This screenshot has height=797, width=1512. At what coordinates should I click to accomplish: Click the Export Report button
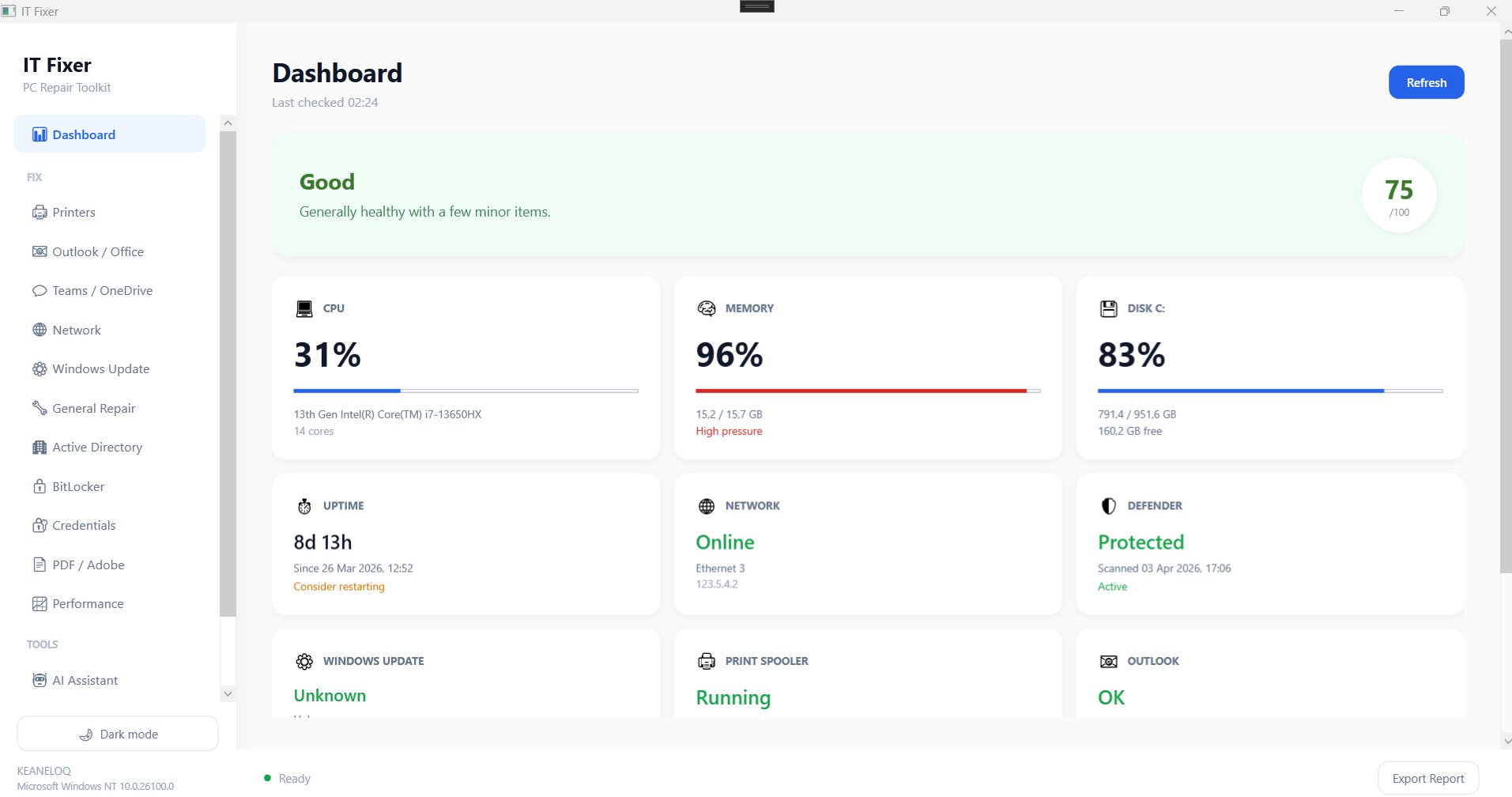tap(1427, 779)
